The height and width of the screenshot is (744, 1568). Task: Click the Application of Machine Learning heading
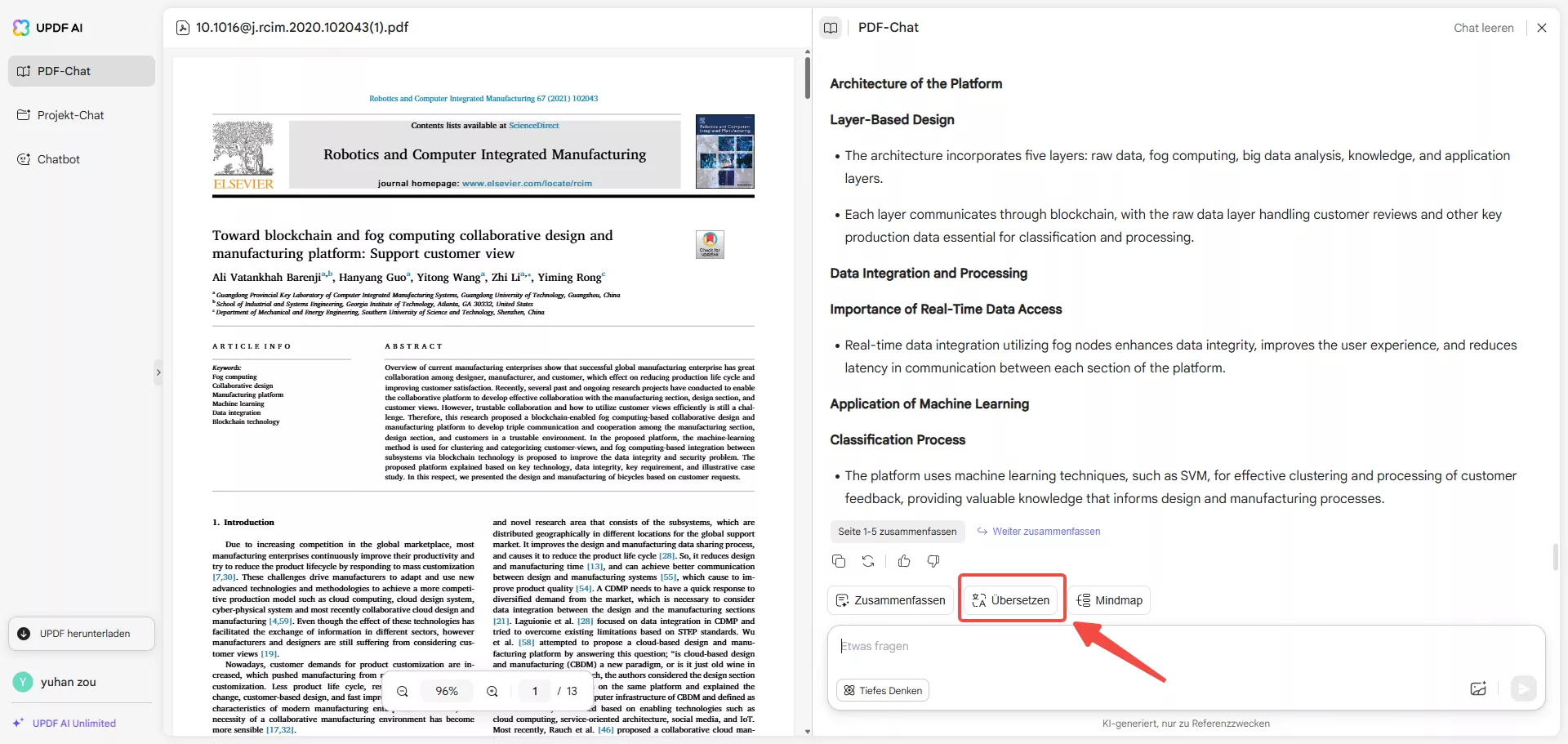pos(929,403)
